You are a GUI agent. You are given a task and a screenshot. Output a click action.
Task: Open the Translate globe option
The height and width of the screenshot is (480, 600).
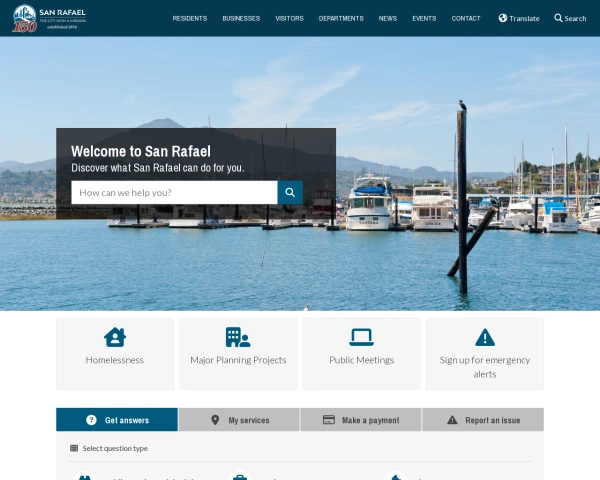(519, 18)
